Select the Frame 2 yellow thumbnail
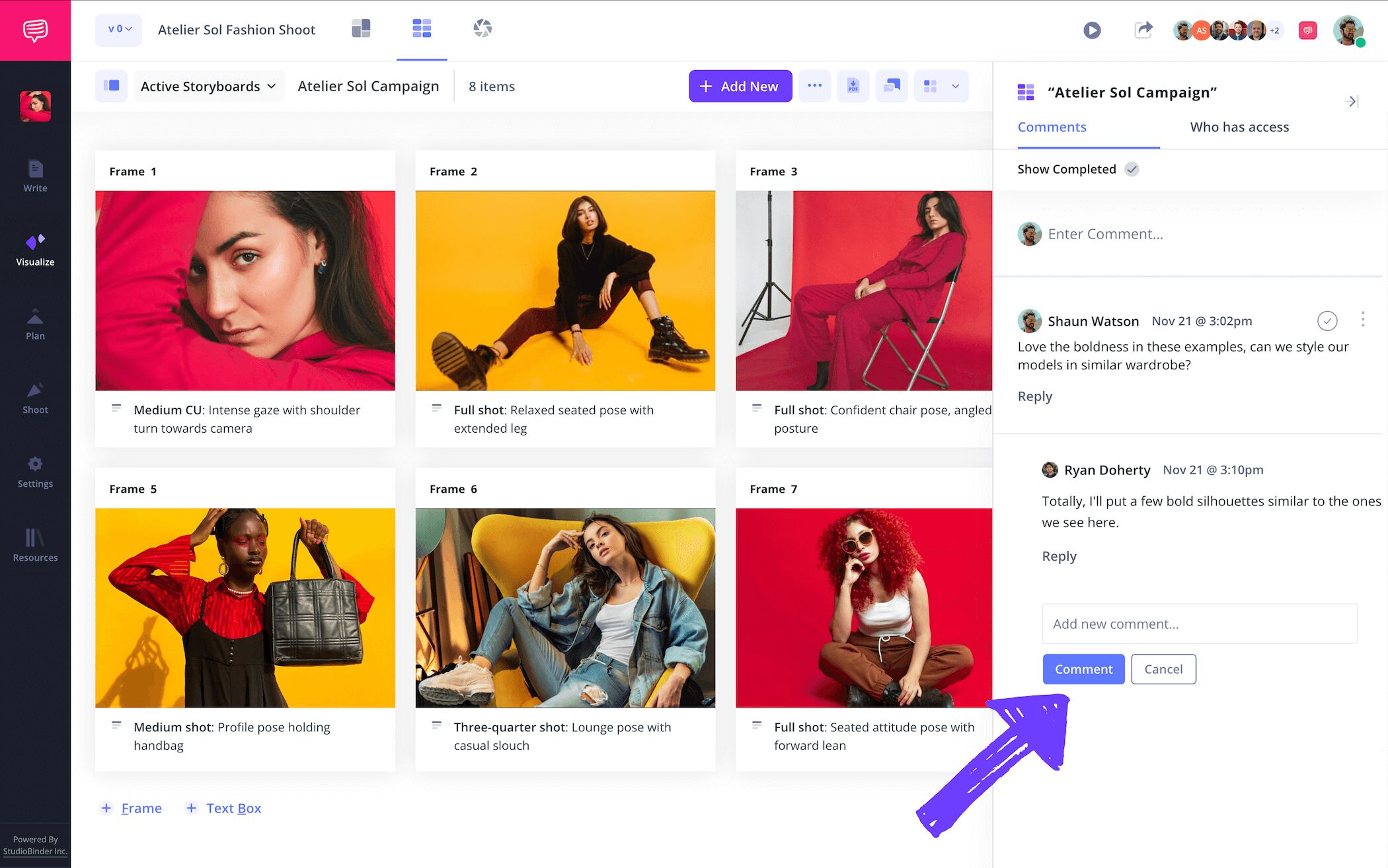The image size is (1388, 868). pos(565,291)
